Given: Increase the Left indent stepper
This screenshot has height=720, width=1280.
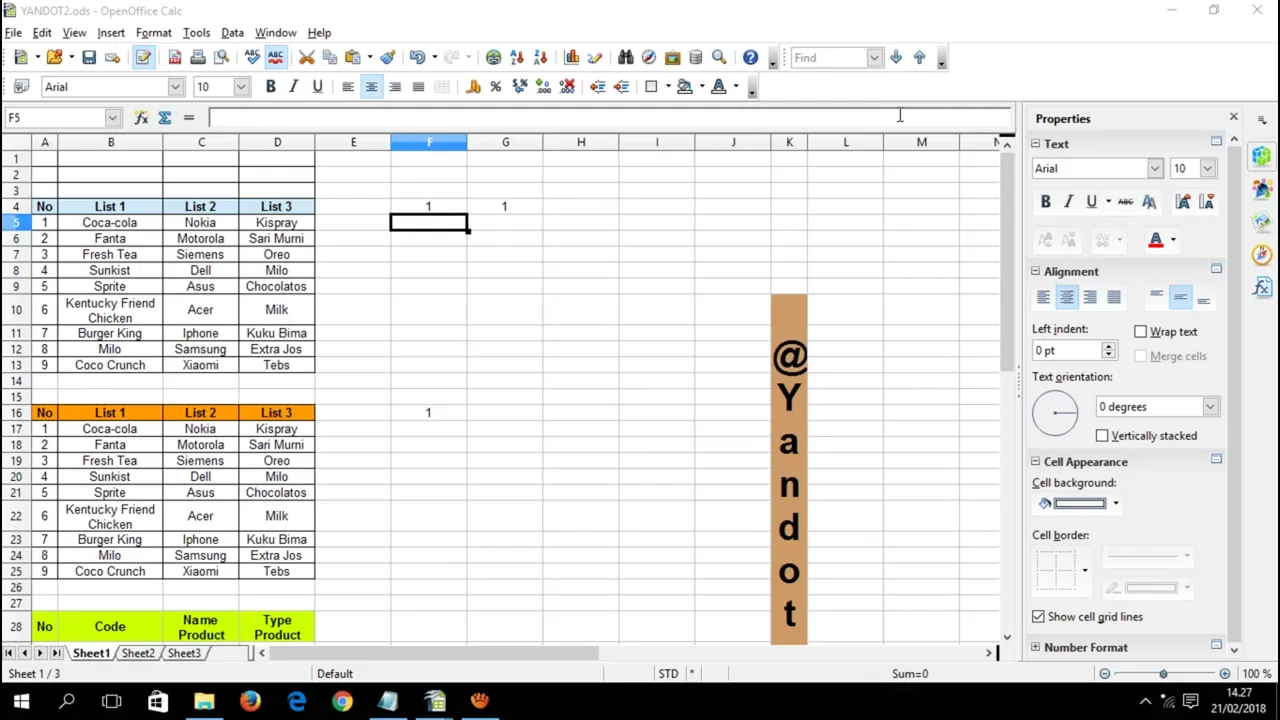Looking at the screenshot, I should [x=1108, y=347].
